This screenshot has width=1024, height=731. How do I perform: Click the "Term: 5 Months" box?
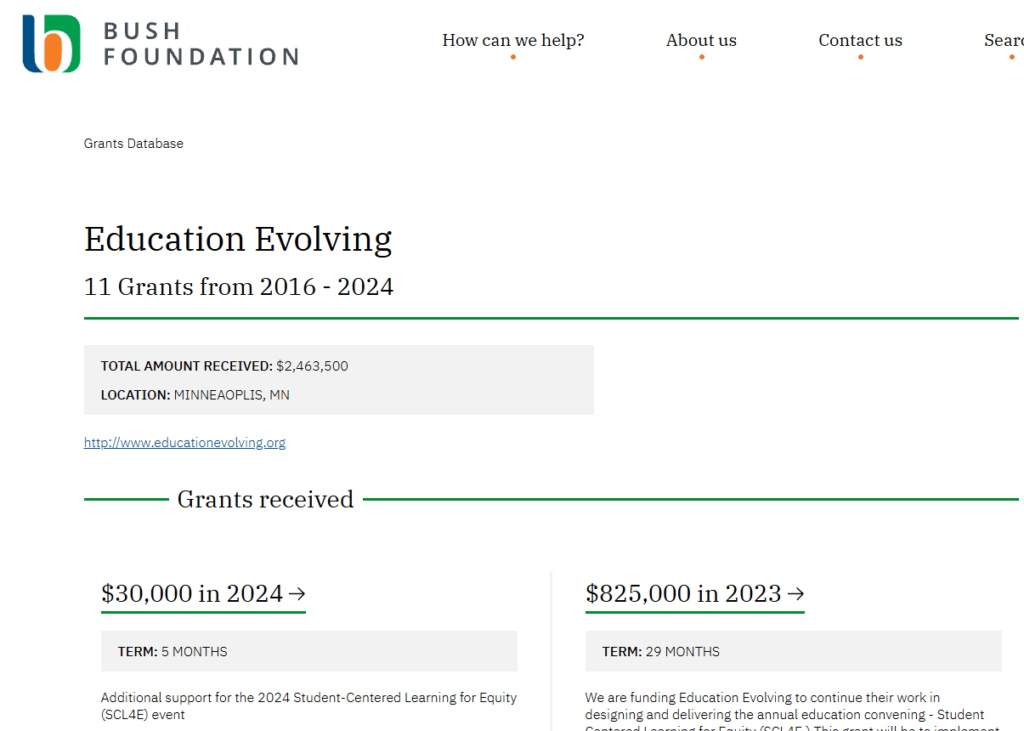309,651
